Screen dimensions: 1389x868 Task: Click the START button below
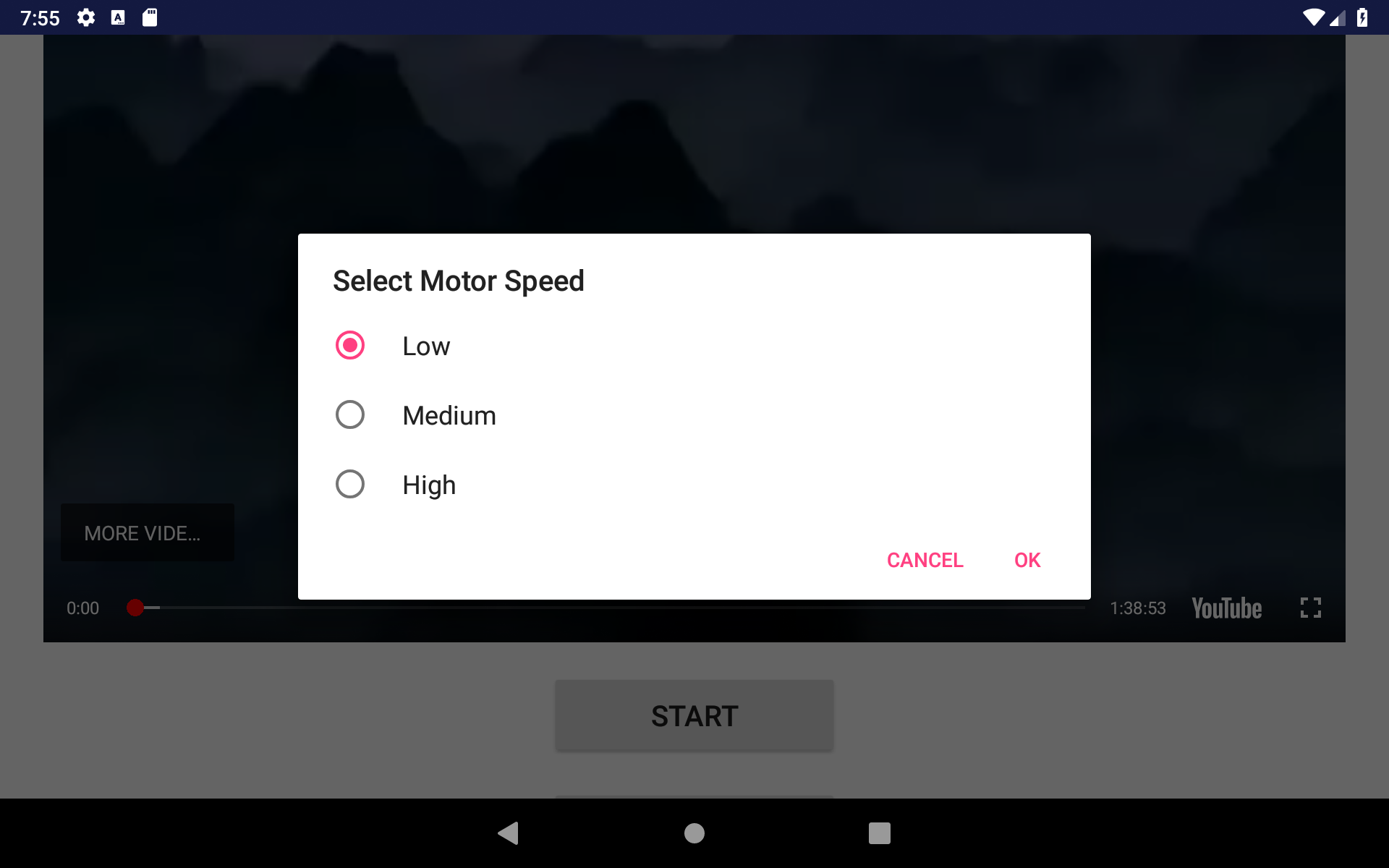[x=694, y=715]
